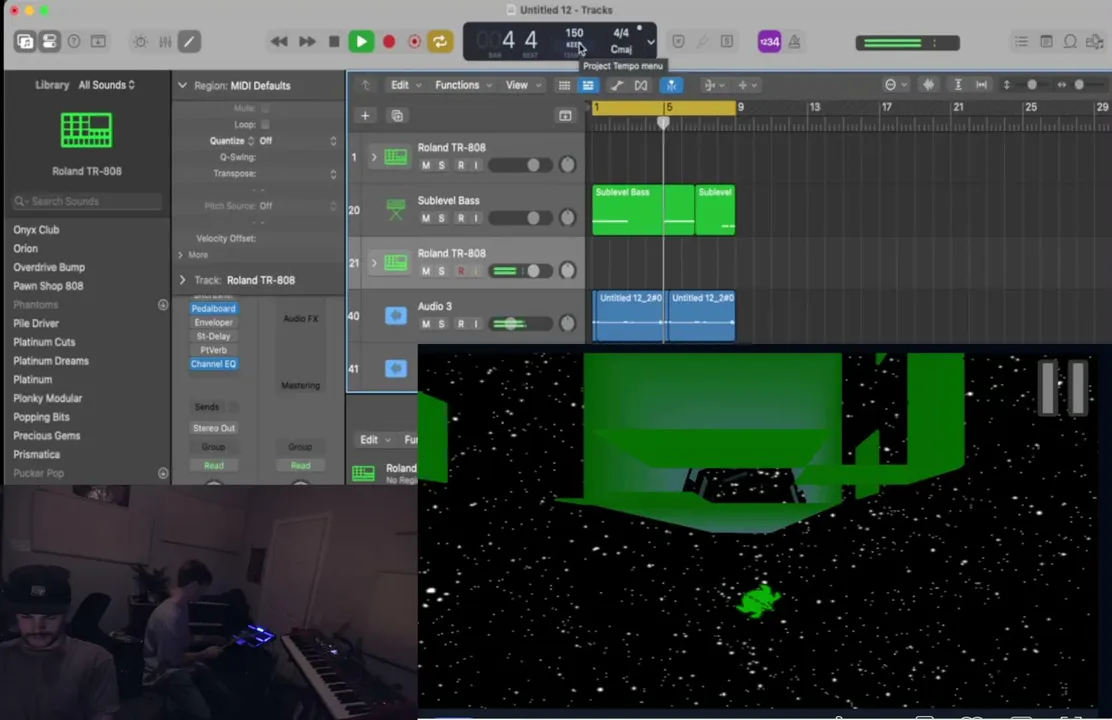Open the Toolbar toggle icon

point(99,41)
